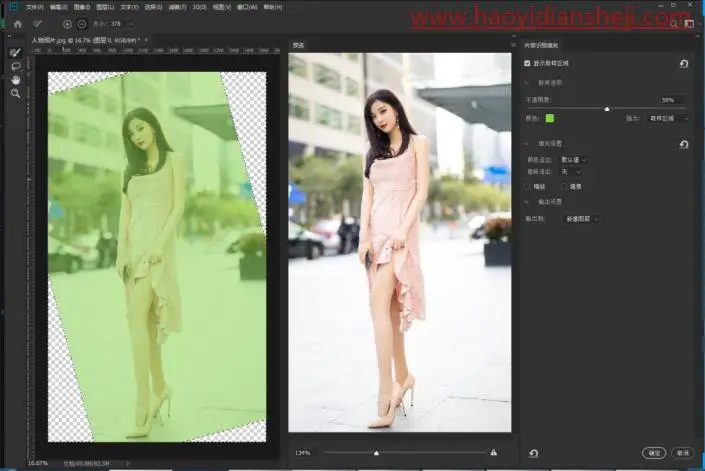The image size is (705, 471).
Task: Reset sampling area options with top arrow
Action: [x=684, y=64]
